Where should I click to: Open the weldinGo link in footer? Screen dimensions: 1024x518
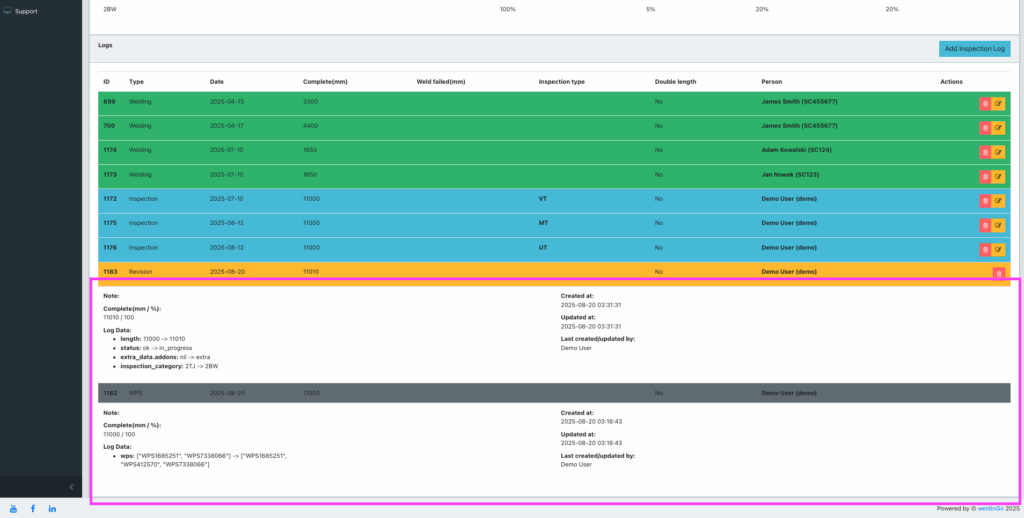(x=991, y=508)
